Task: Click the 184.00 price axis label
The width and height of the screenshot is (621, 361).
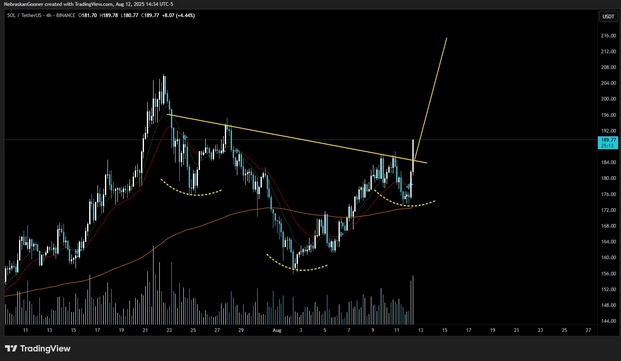Action: [x=608, y=162]
